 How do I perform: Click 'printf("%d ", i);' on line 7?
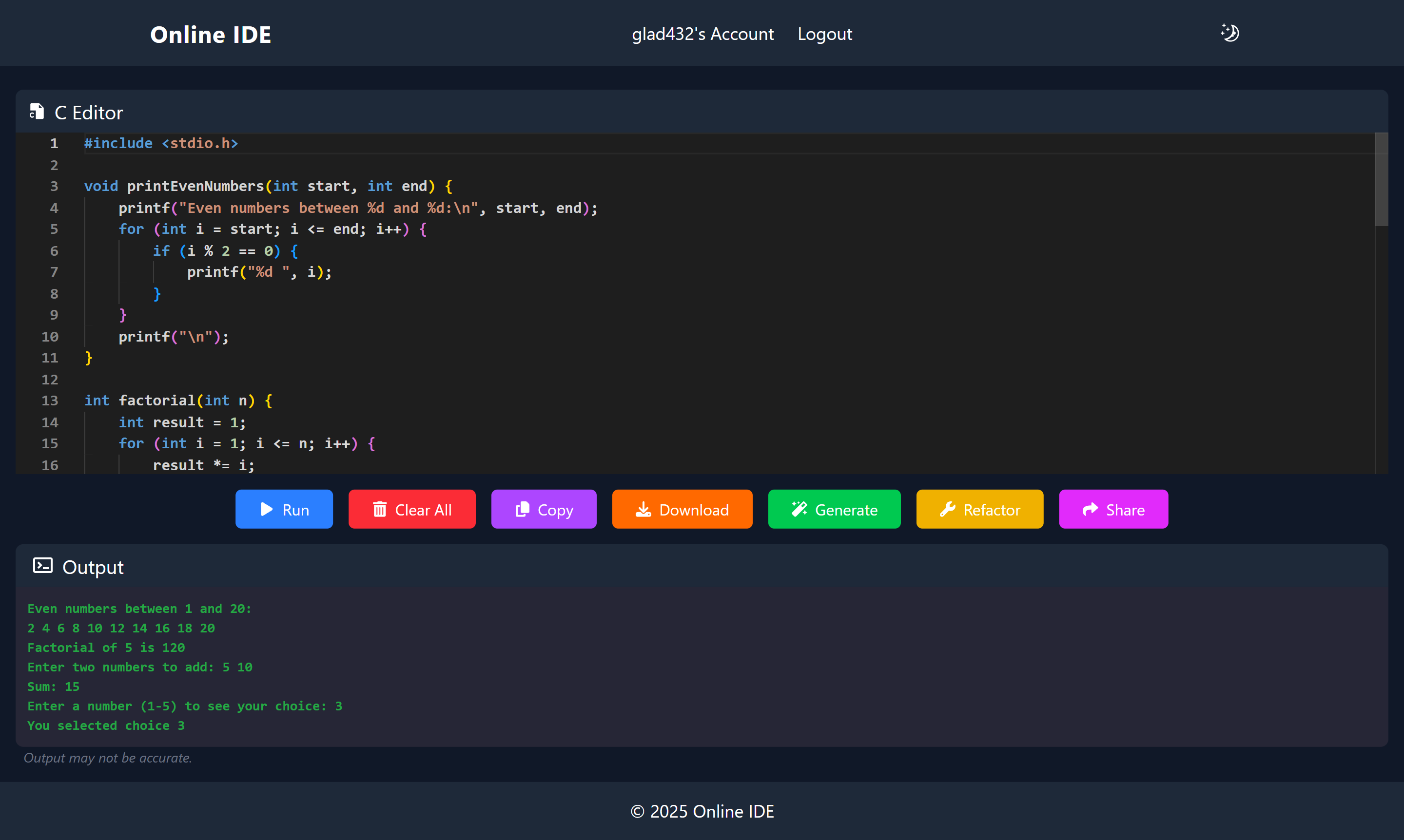click(x=259, y=272)
